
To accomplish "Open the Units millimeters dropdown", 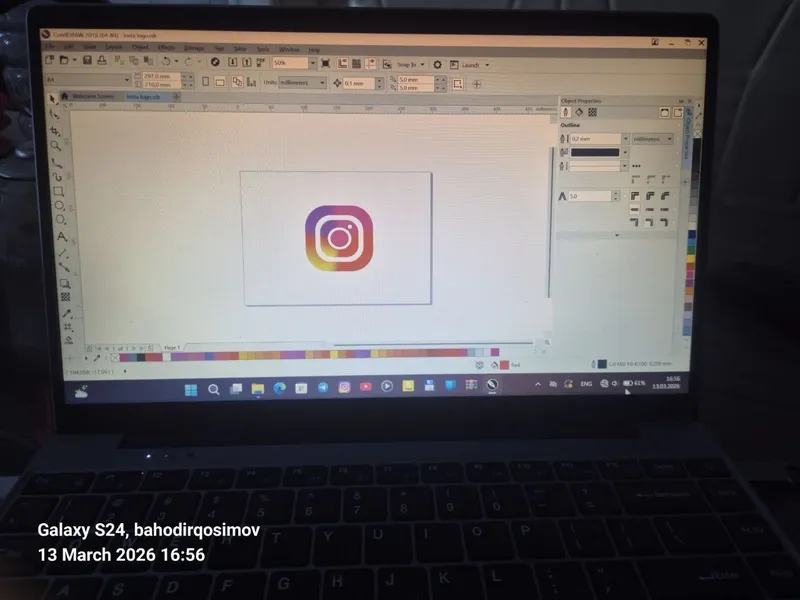I will pyautogui.click(x=322, y=83).
